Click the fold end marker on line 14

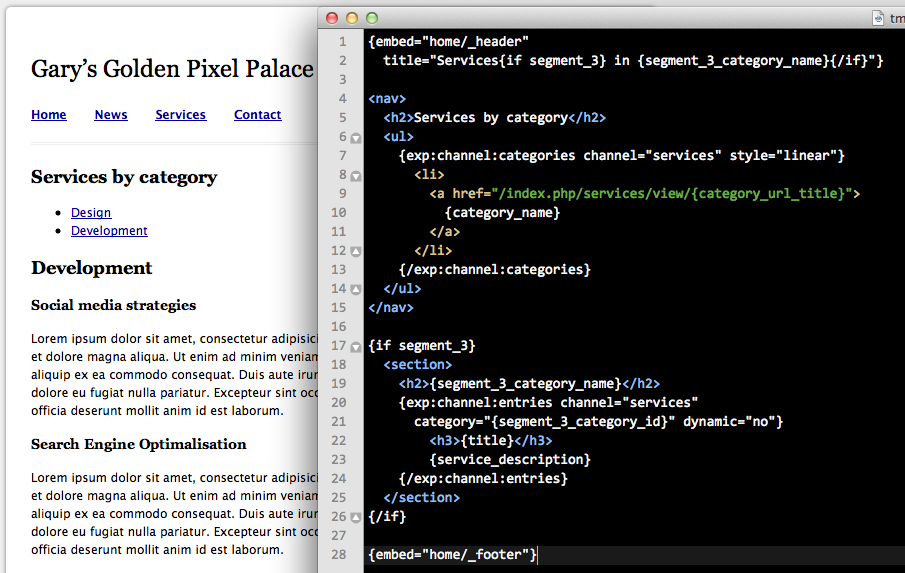tap(356, 290)
